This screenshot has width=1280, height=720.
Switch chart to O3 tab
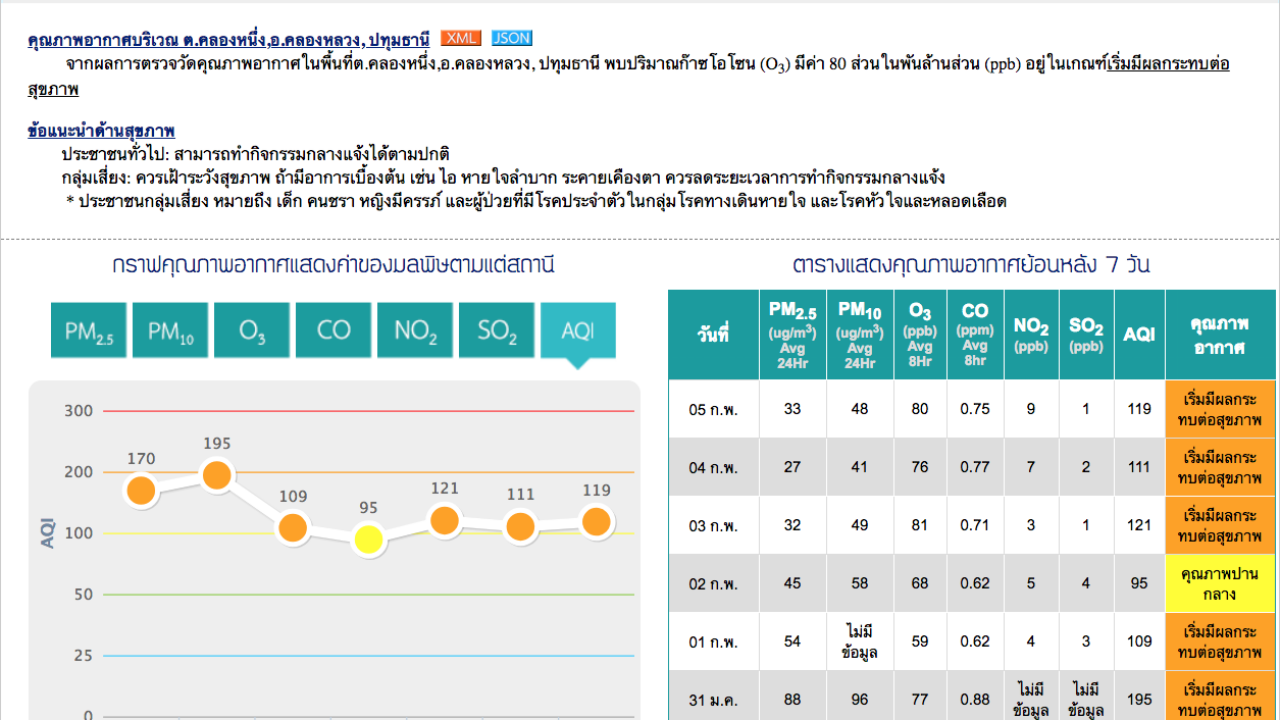pyautogui.click(x=252, y=331)
